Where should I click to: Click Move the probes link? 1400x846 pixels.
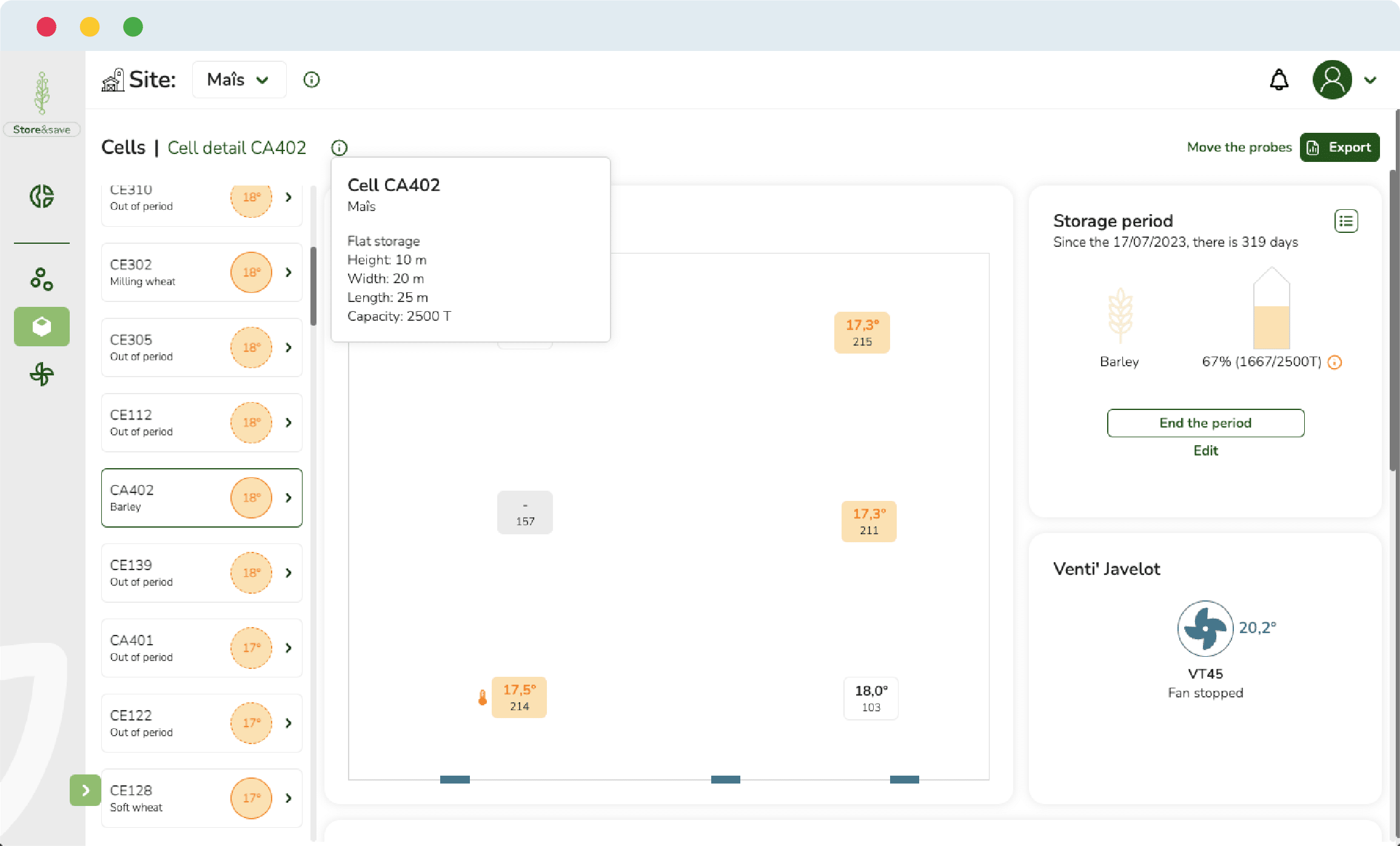1239,147
